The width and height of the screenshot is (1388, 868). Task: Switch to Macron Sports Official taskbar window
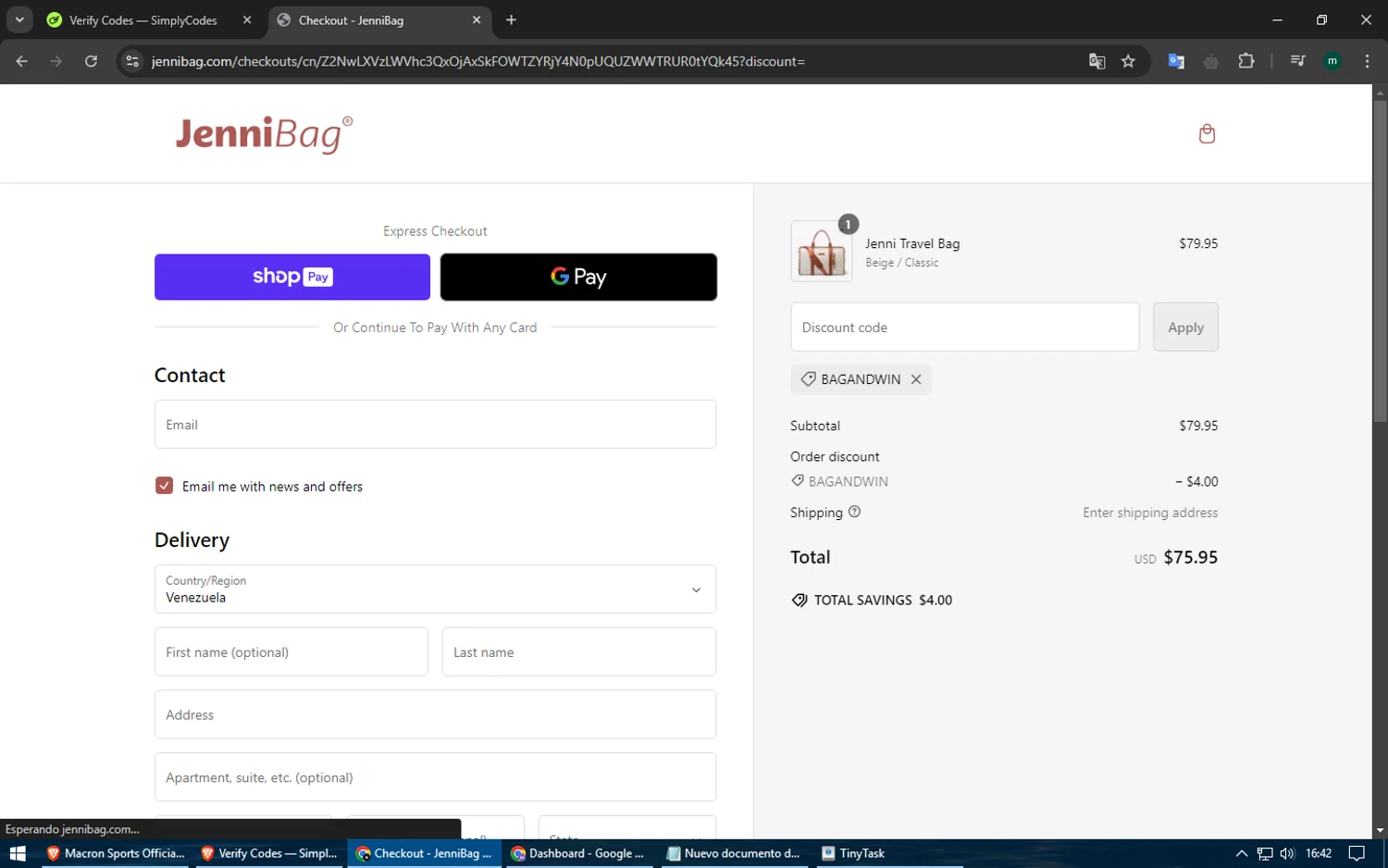coord(116,853)
